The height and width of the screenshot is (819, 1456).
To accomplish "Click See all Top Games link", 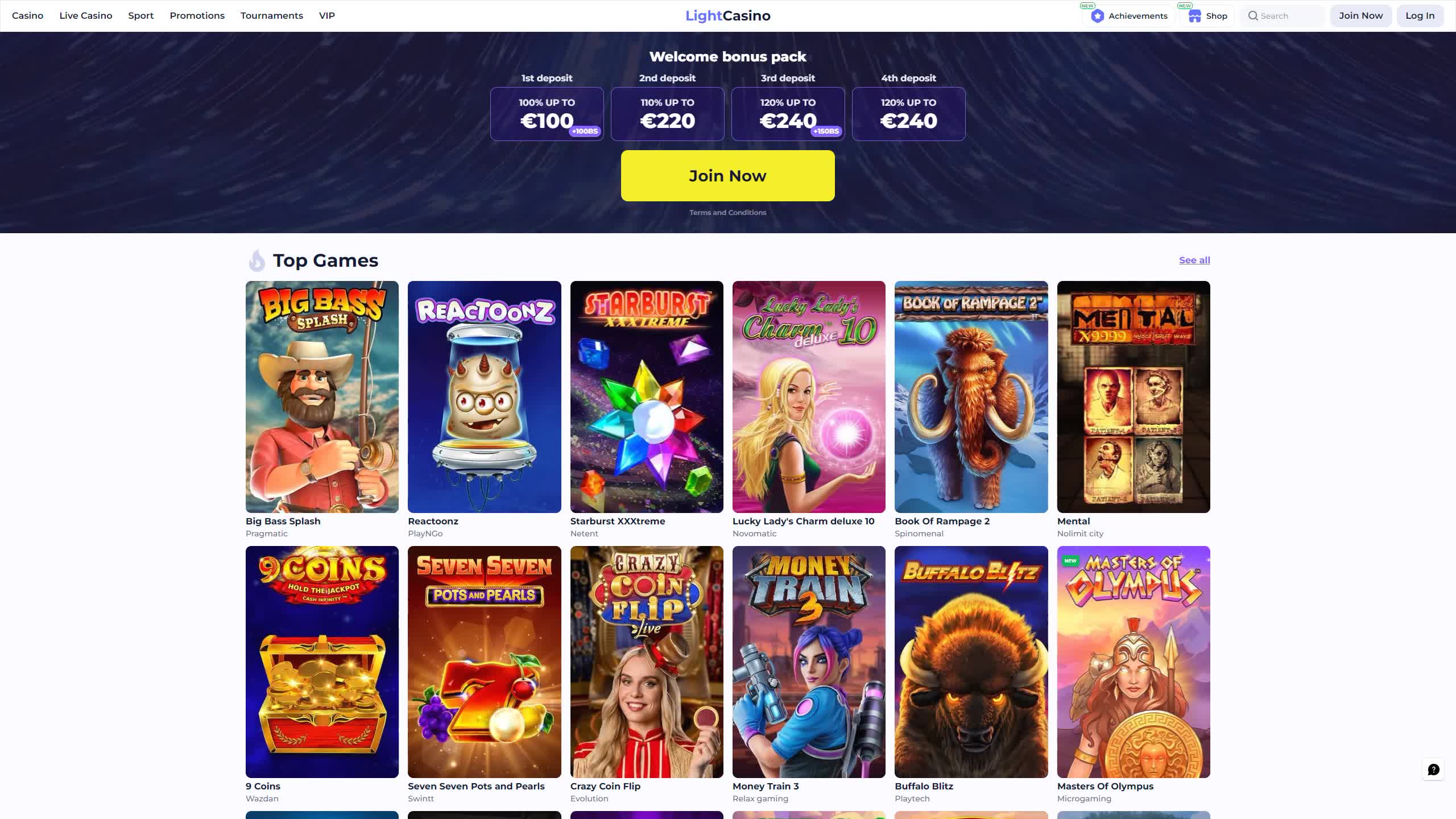I will click(1194, 260).
